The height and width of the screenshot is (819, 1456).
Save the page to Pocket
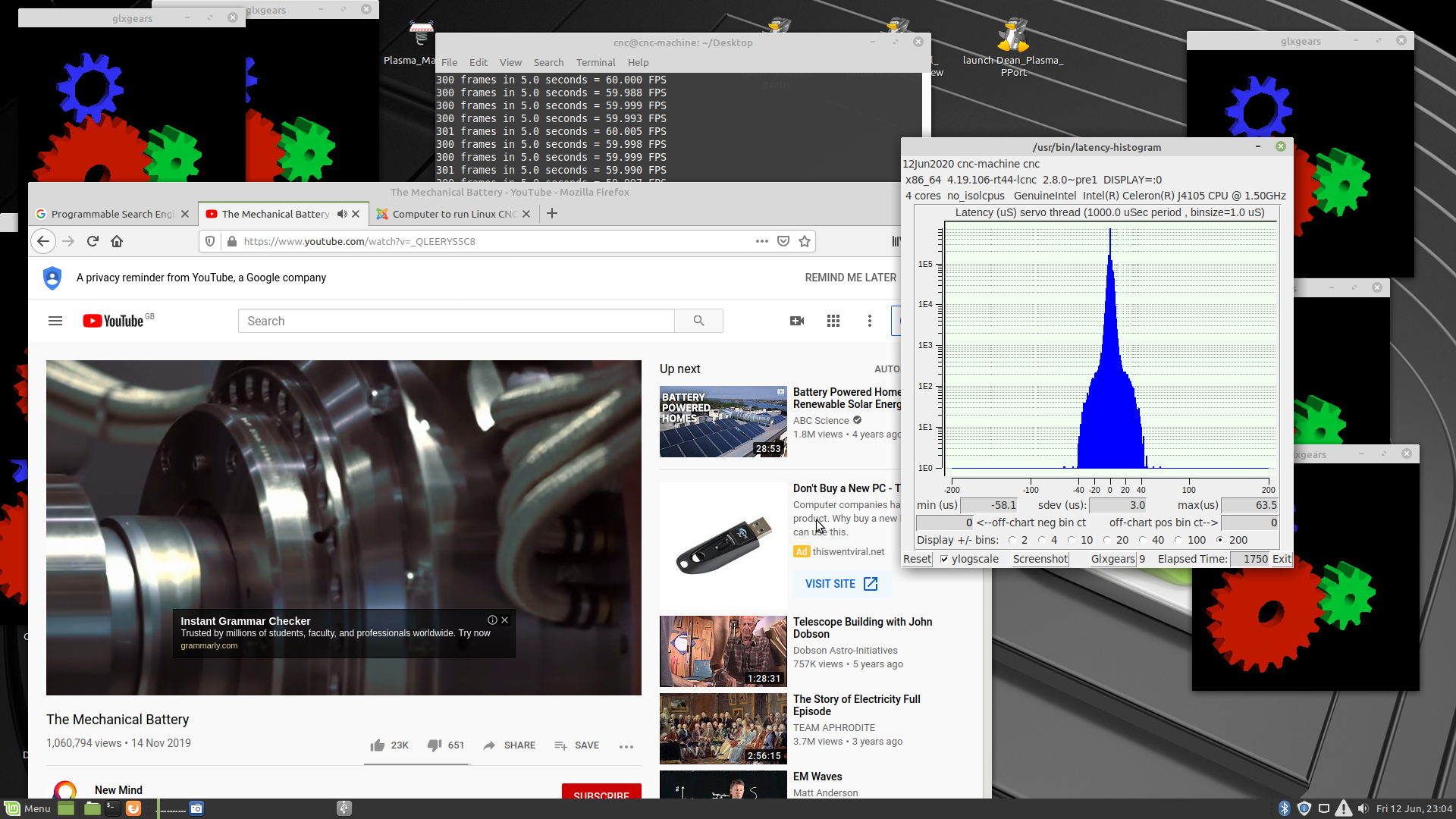[783, 241]
